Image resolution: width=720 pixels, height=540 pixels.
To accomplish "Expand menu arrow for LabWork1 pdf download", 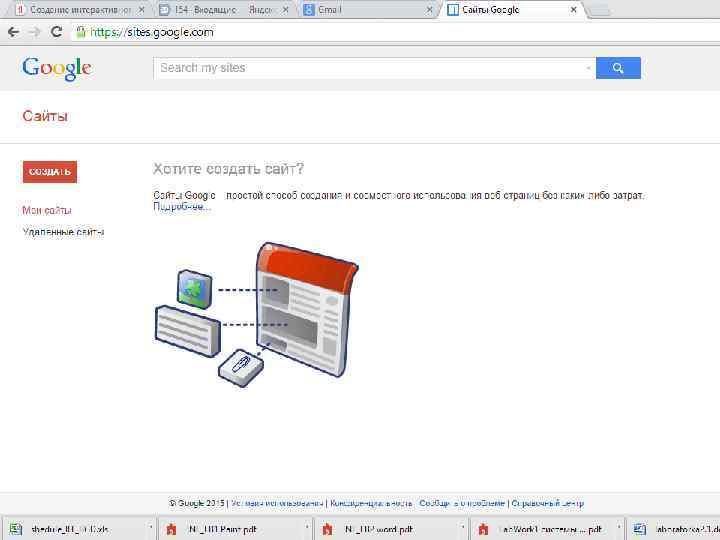I will [x=619, y=528].
